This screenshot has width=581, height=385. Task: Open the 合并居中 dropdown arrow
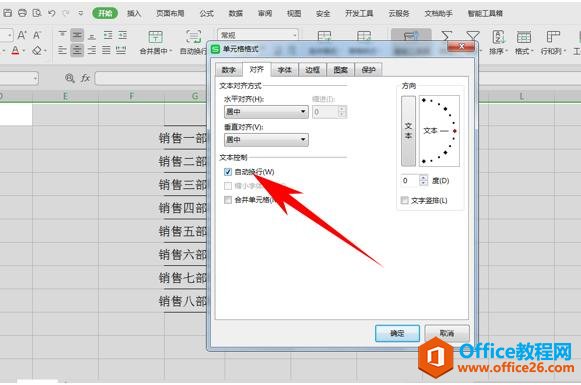pyautogui.click(x=171, y=51)
